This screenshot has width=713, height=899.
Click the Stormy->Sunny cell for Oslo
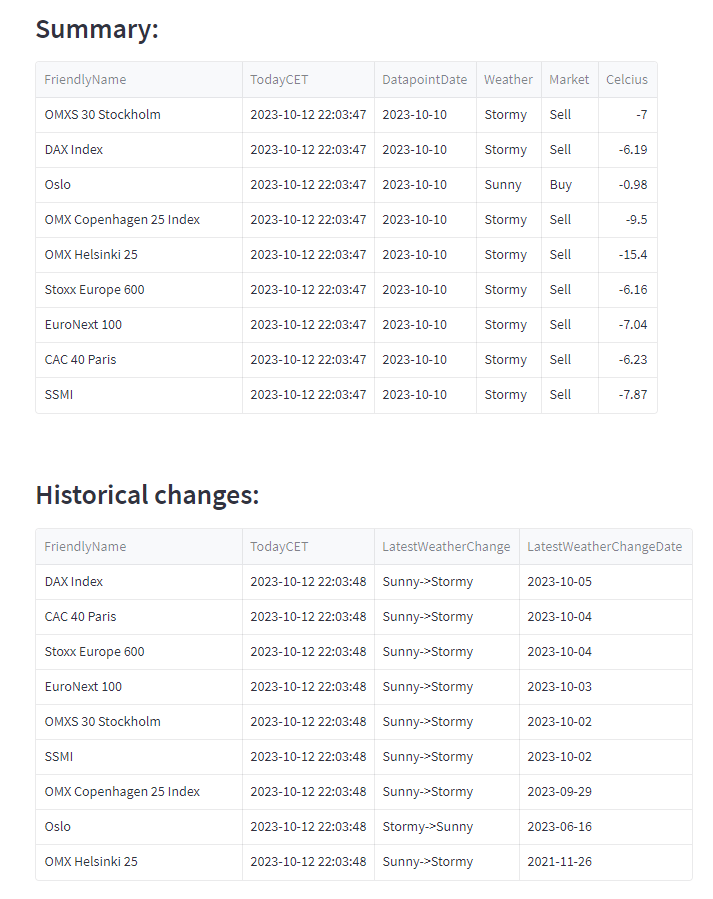(428, 827)
